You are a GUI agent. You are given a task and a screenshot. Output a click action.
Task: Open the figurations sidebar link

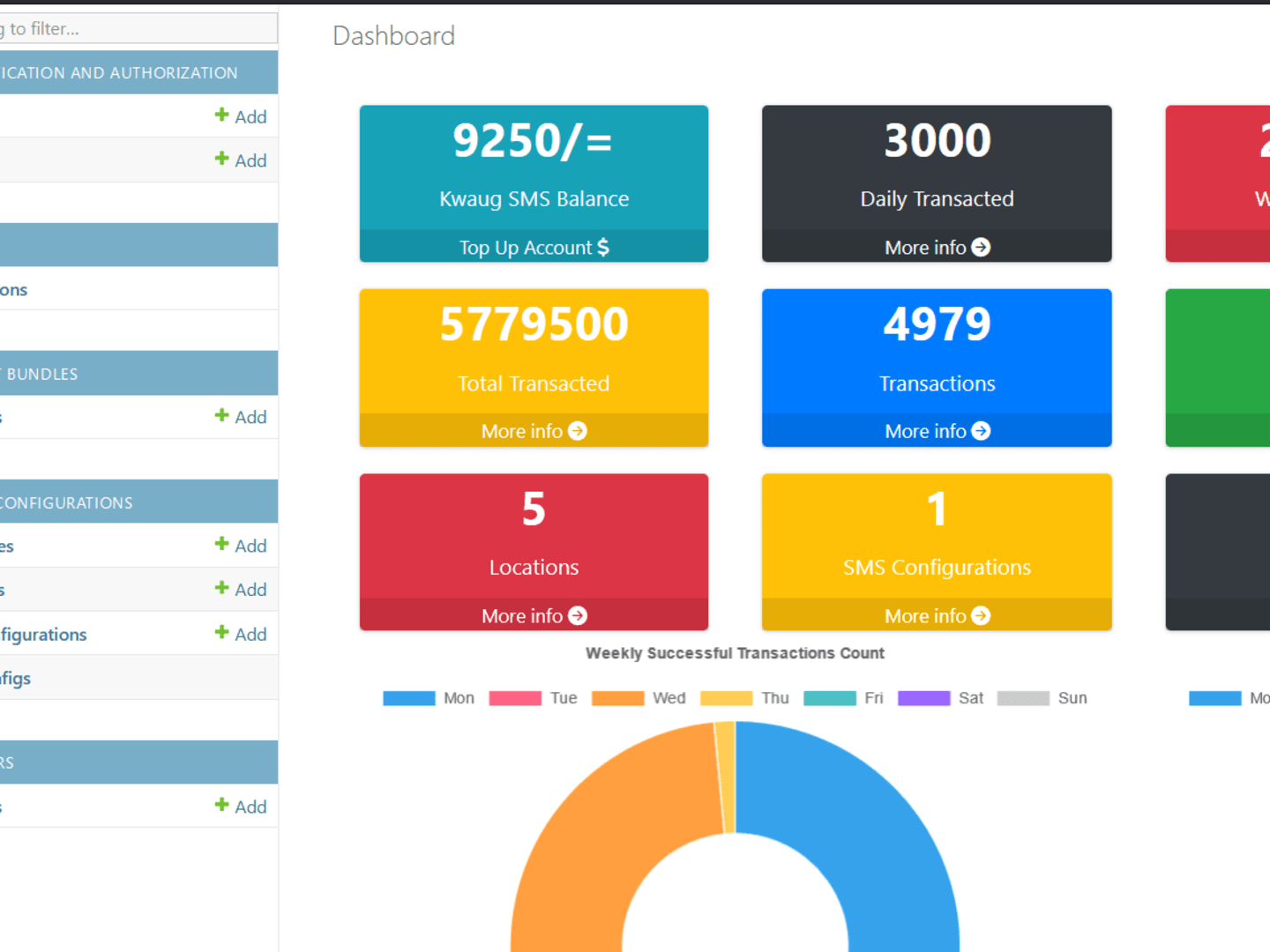(44, 635)
